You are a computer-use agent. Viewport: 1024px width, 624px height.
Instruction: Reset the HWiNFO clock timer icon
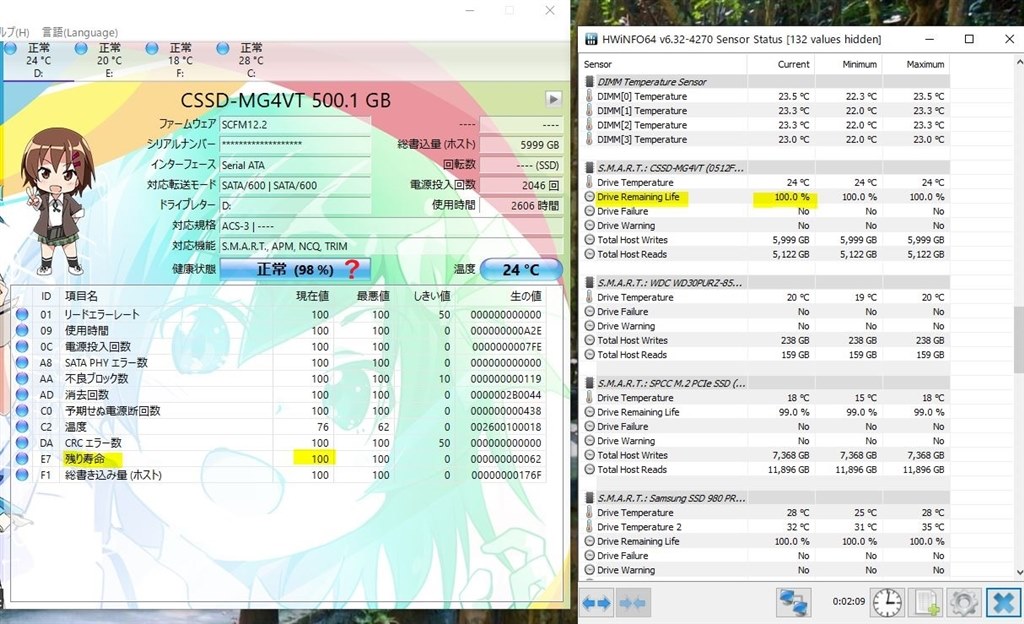[x=888, y=602]
